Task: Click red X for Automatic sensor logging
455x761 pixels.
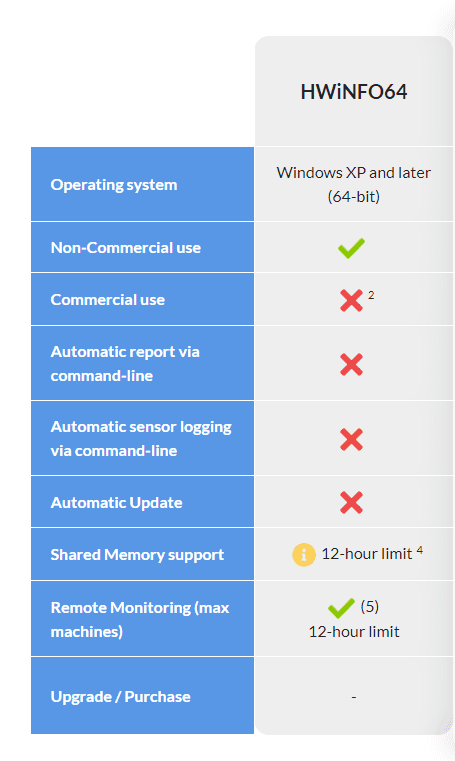Action: point(351,439)
